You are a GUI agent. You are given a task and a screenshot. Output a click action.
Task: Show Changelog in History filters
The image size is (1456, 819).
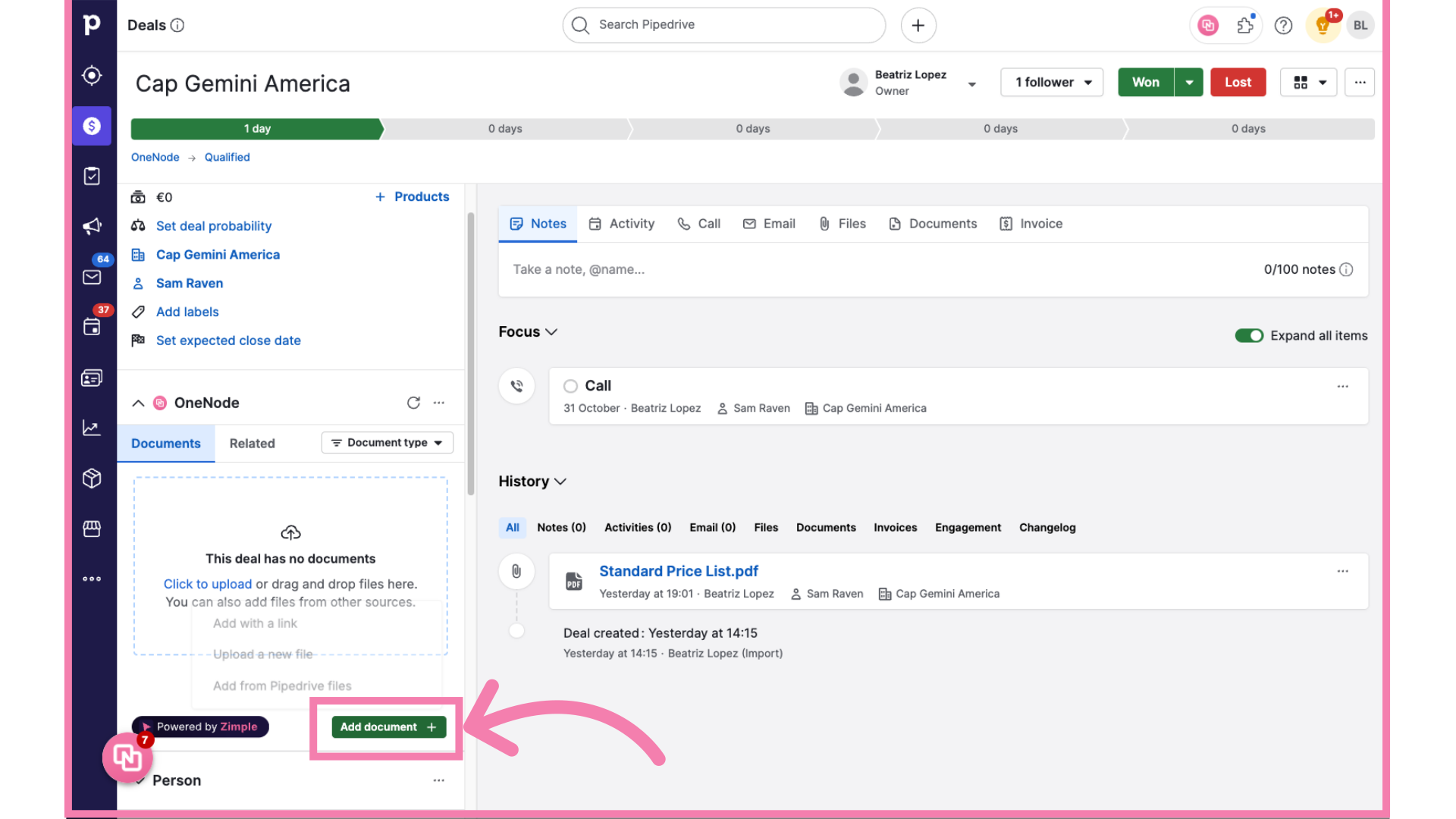tap(1047, 528)
